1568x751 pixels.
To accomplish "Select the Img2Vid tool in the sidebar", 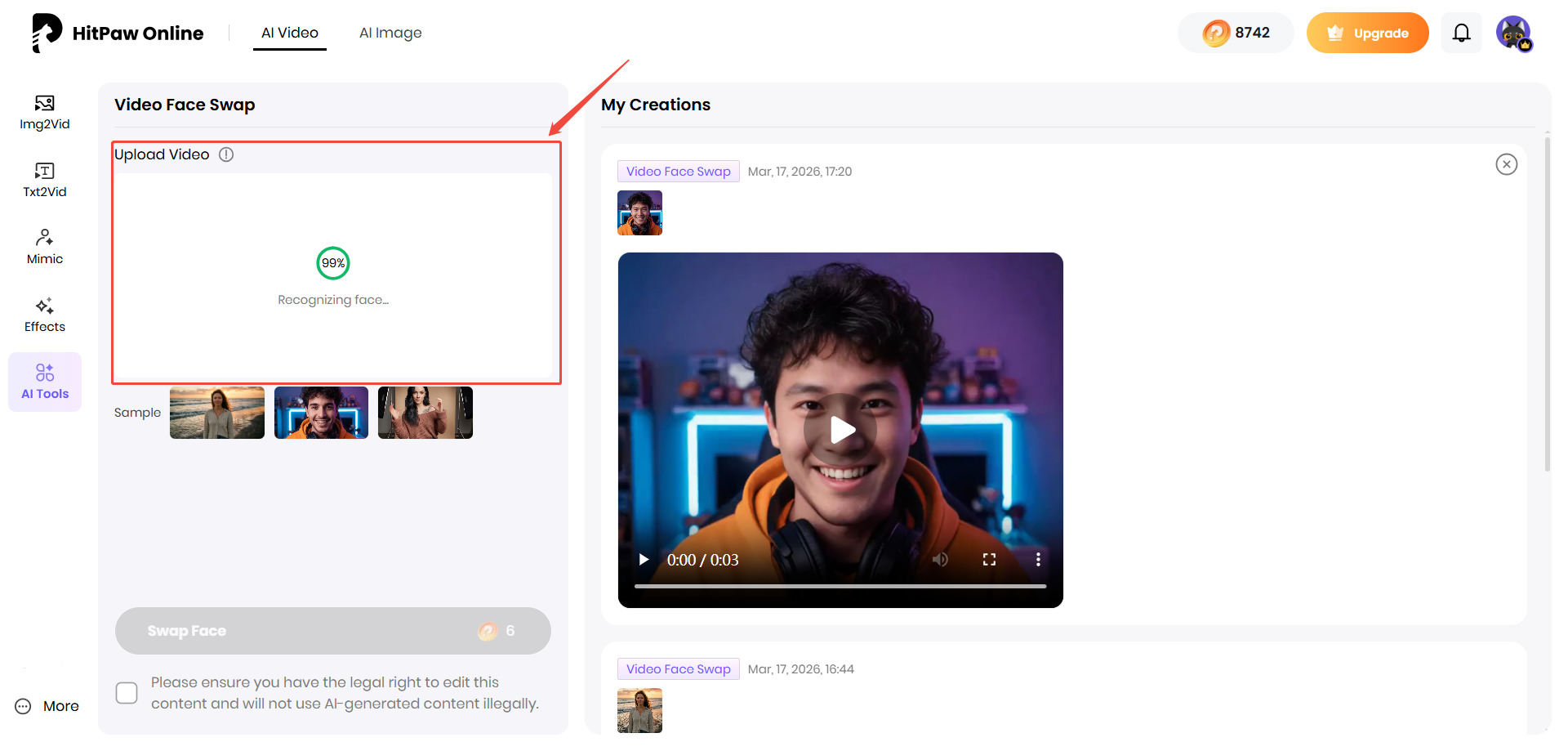I will point(44,112).
